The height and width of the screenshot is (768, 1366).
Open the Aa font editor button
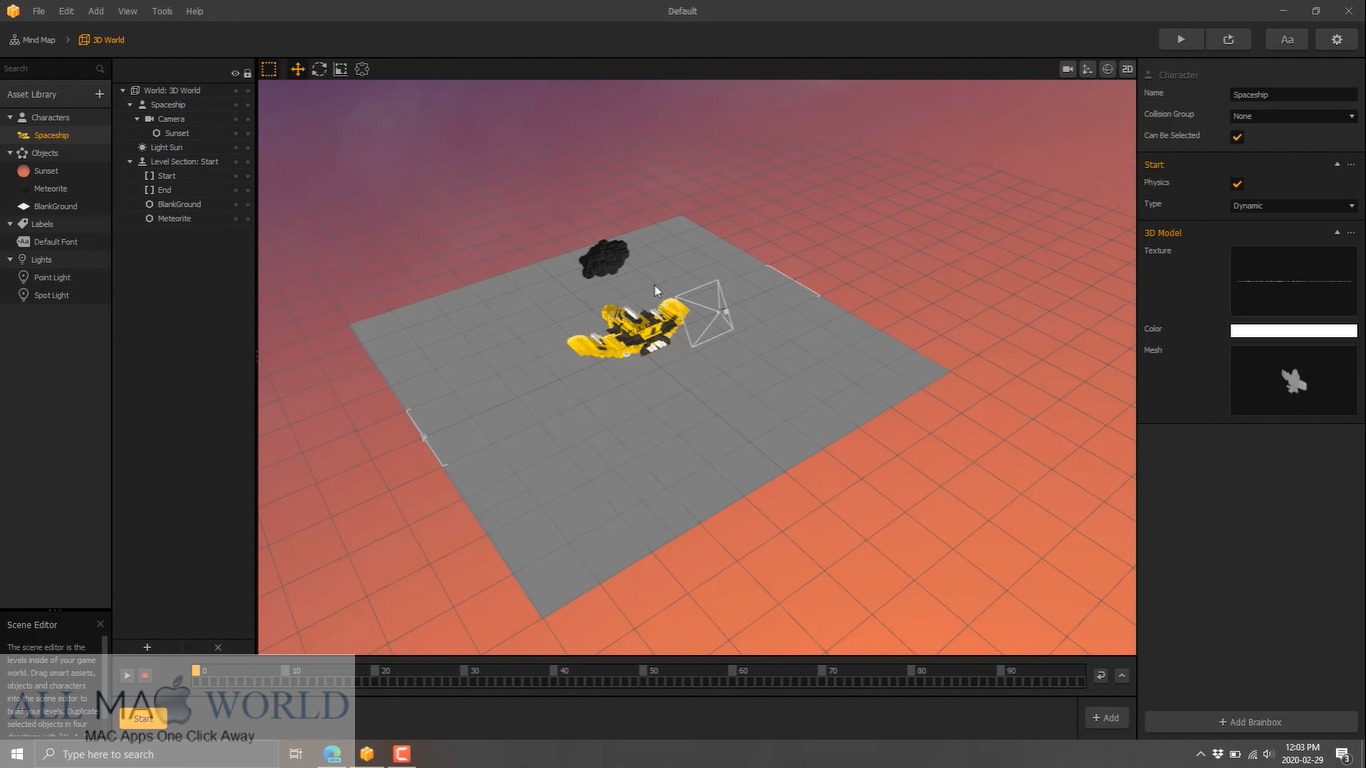pos(1287,39)
